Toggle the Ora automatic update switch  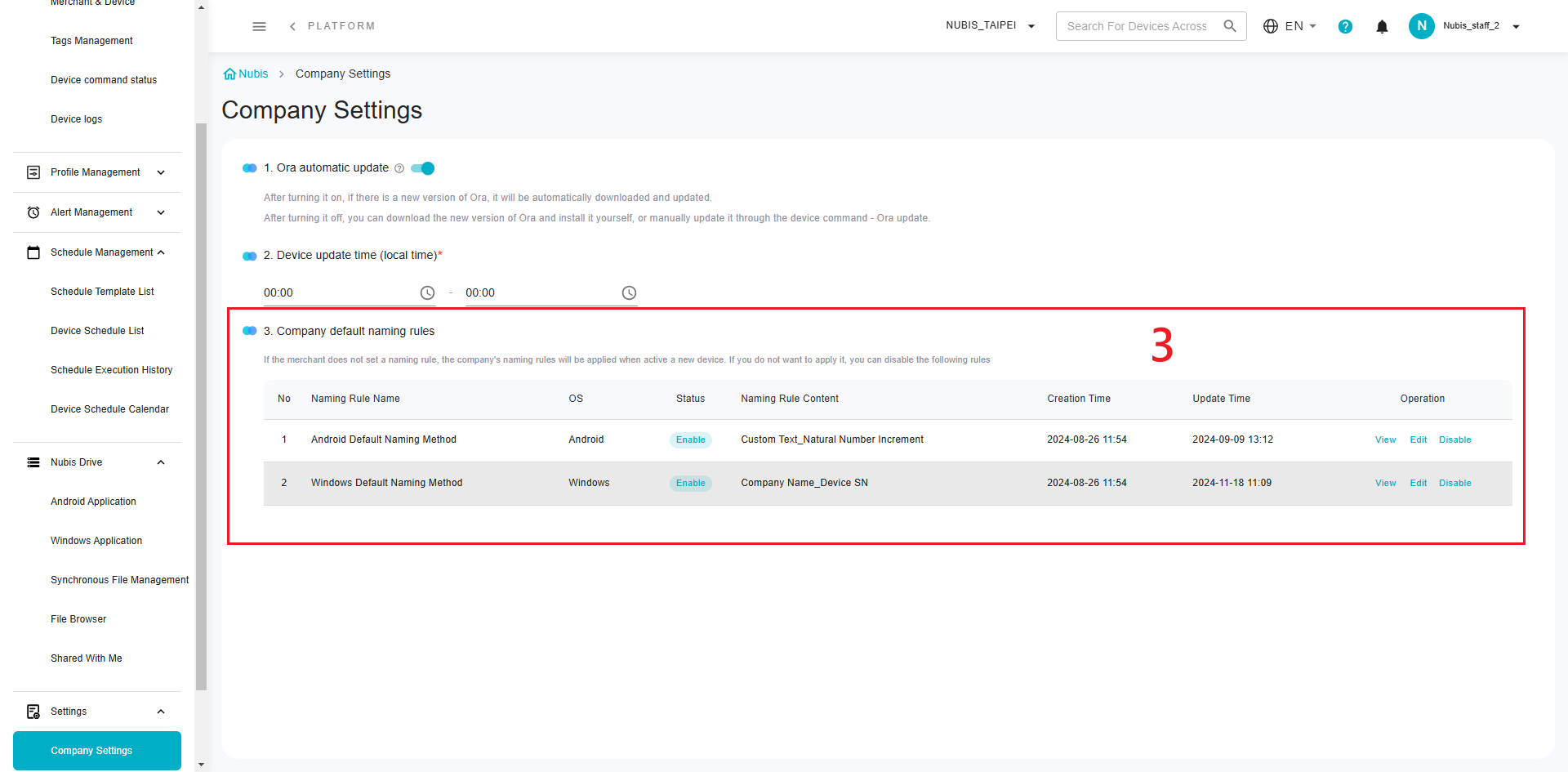point(423,168)
